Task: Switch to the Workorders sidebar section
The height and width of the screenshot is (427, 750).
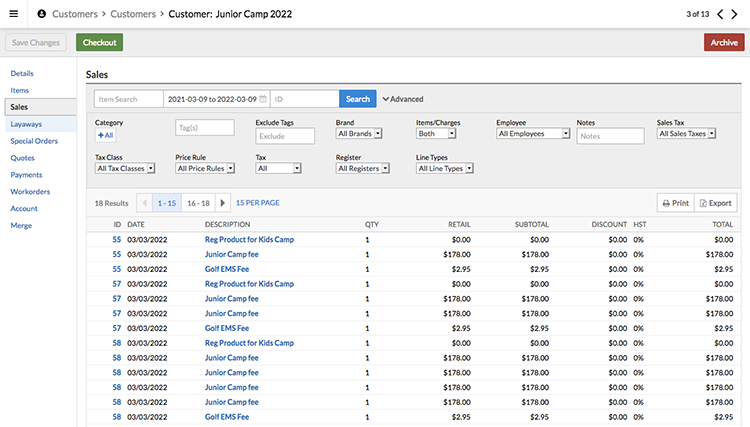Action: (30, 191)
